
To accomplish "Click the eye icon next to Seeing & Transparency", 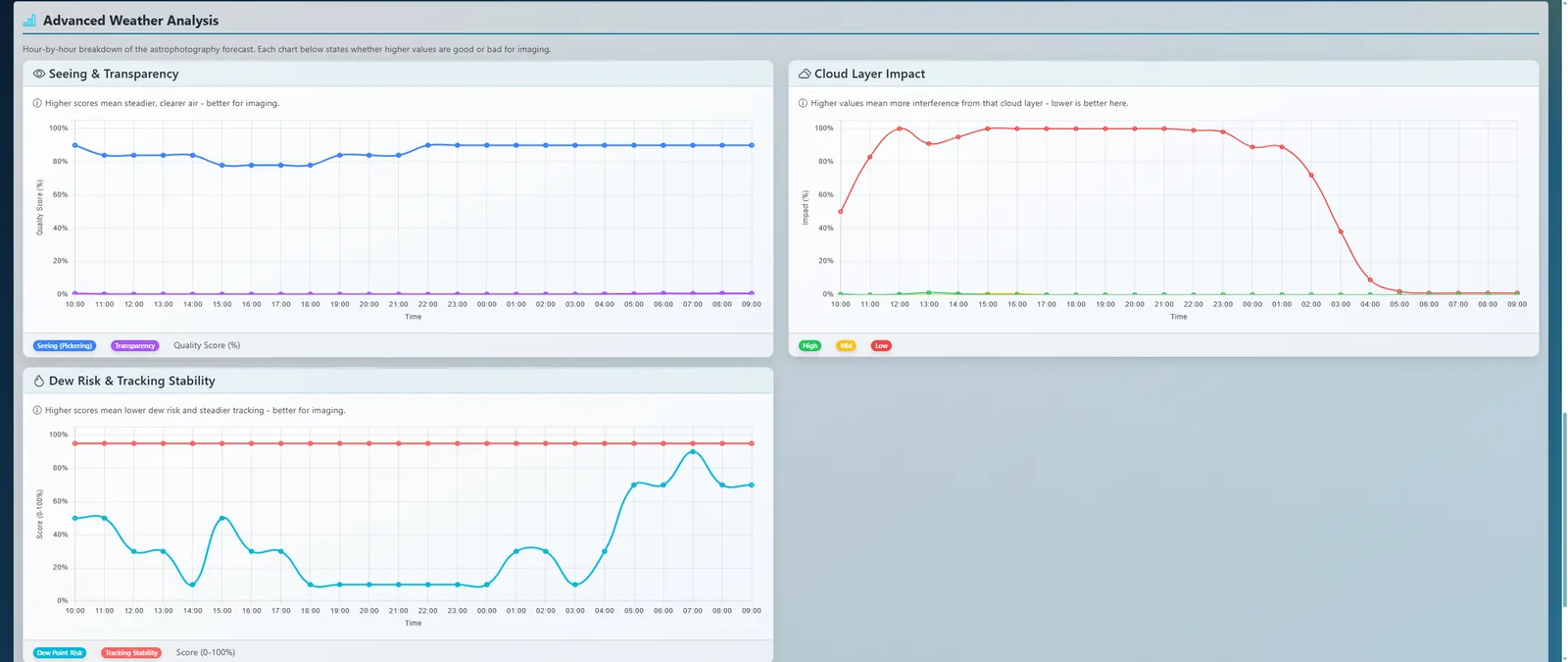I will 39,74.
